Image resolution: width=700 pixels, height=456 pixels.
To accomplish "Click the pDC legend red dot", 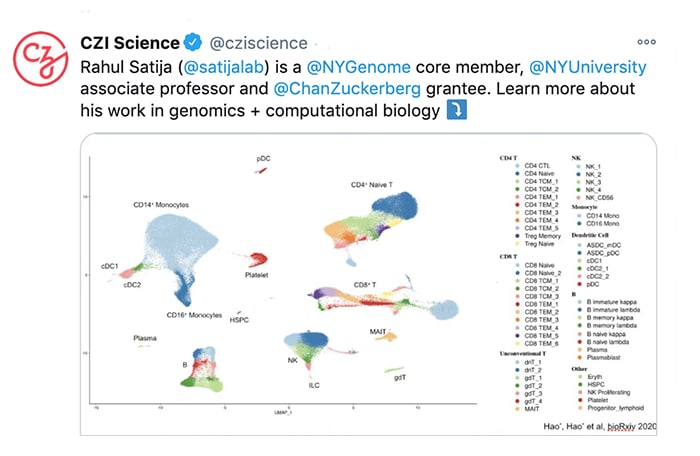I will pyautogui.click(x=579, y=284).
